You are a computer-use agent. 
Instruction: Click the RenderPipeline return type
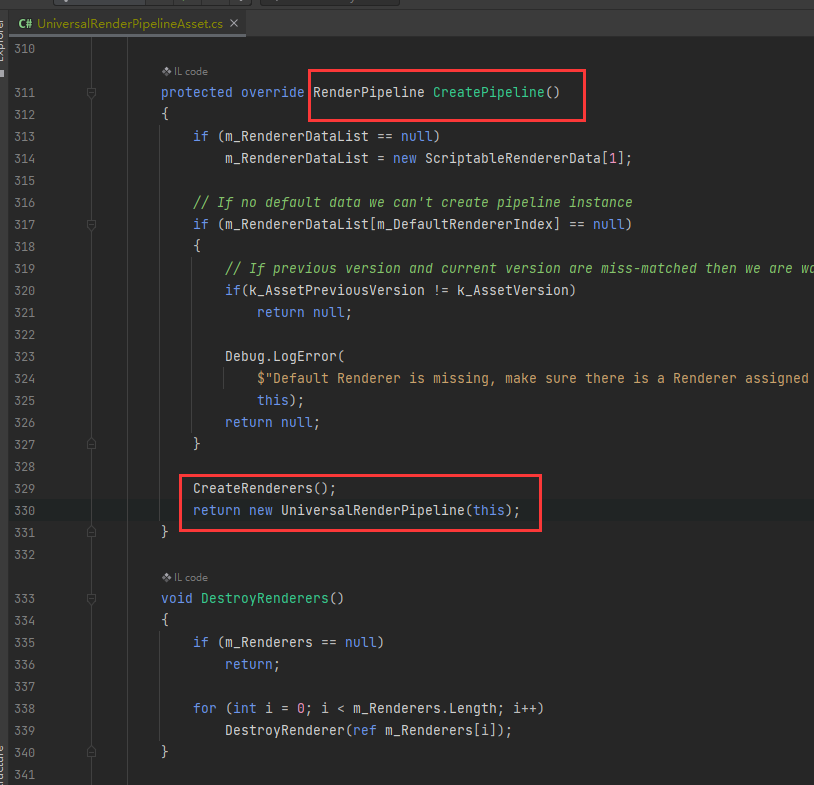point(369,92)
